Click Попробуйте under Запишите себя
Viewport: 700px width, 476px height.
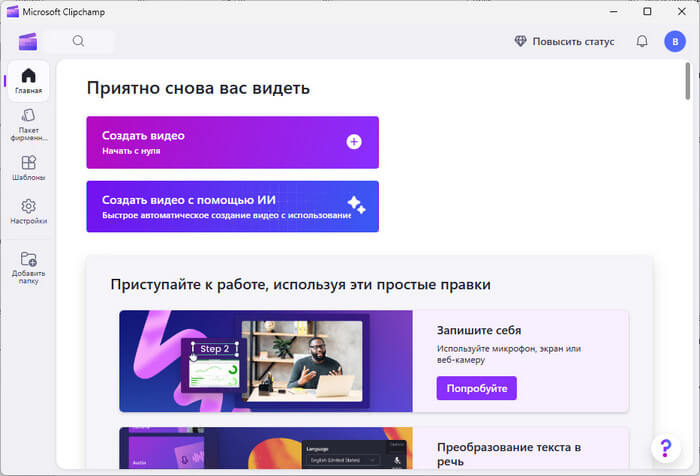pos(476,388)
